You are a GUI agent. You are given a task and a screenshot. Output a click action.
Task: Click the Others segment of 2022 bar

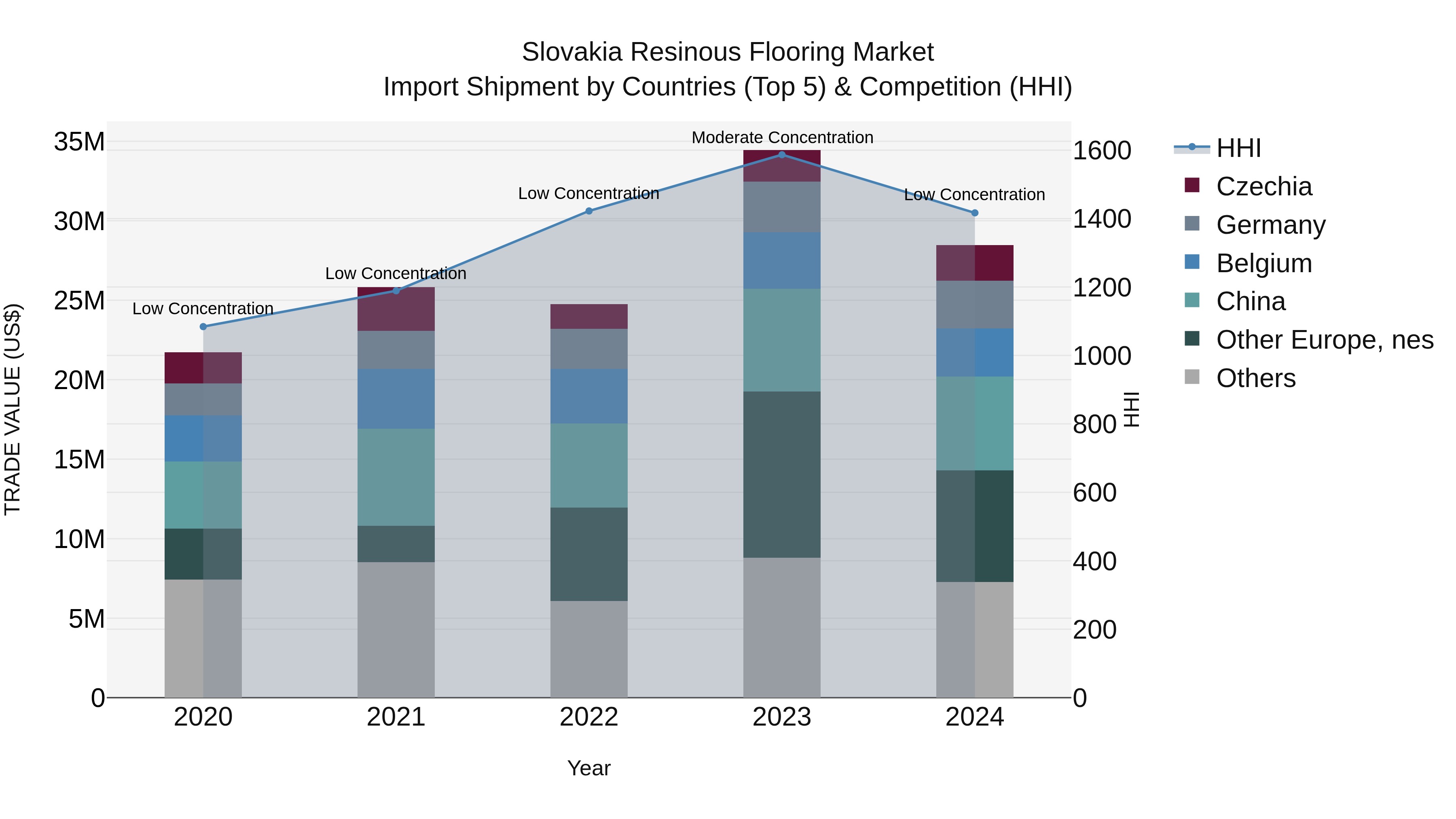[589, 649]
